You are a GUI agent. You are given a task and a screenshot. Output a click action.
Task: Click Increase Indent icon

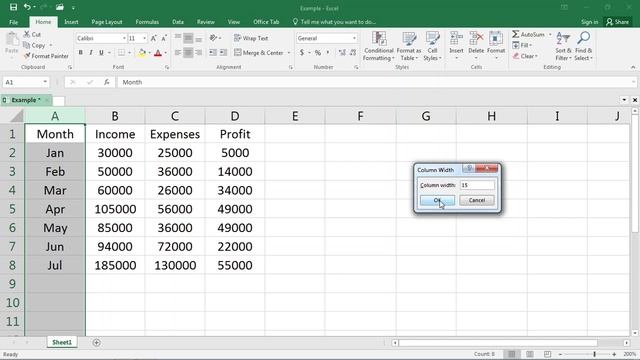click(x=223, y=53)
